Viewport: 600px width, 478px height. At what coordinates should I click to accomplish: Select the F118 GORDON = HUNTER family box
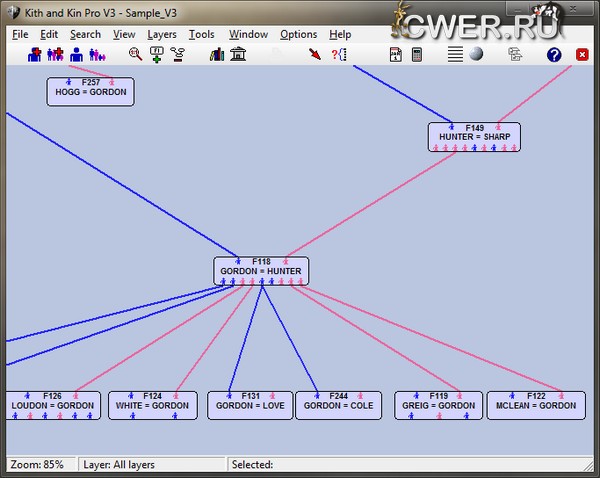point(261,270)
